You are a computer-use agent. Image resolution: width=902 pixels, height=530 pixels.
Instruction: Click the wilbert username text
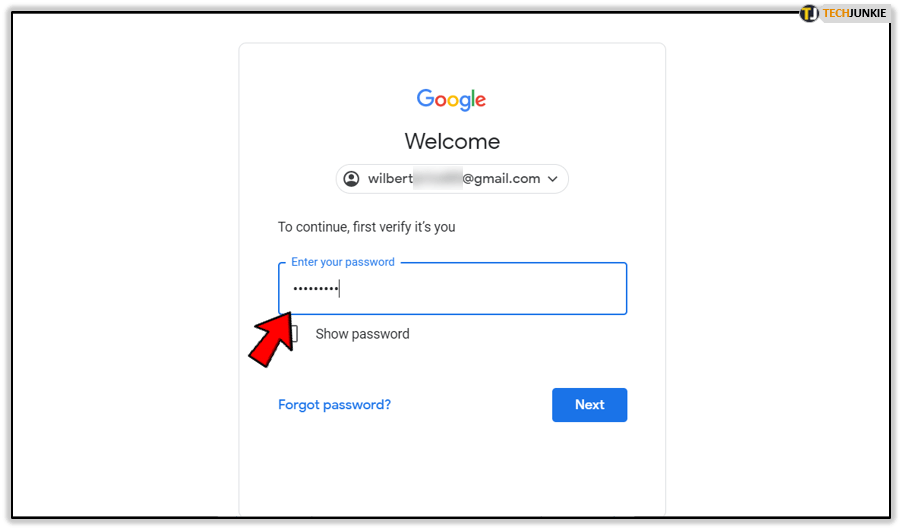pos(390,179)
